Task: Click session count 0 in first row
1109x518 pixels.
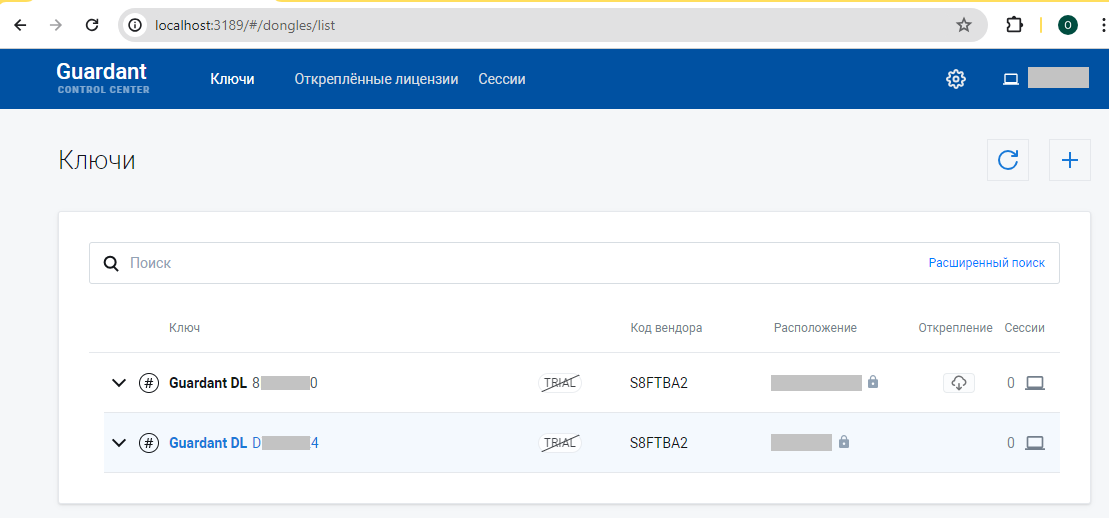Action: (x=1011, y=383)
